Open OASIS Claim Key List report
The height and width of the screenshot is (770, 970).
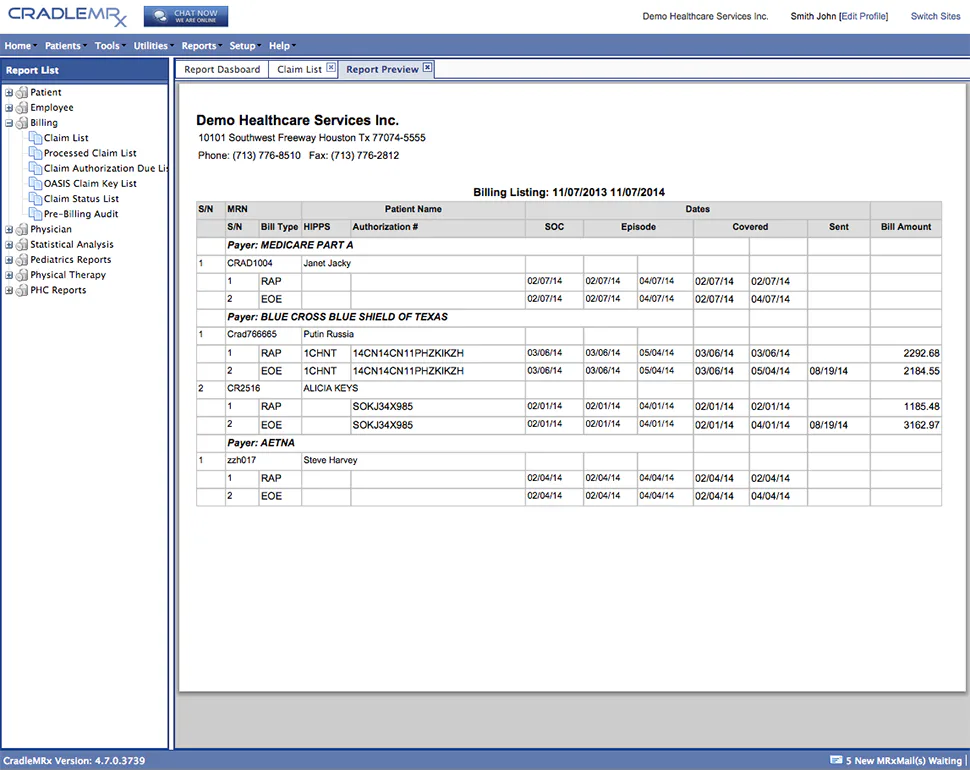tap(90, 184)
